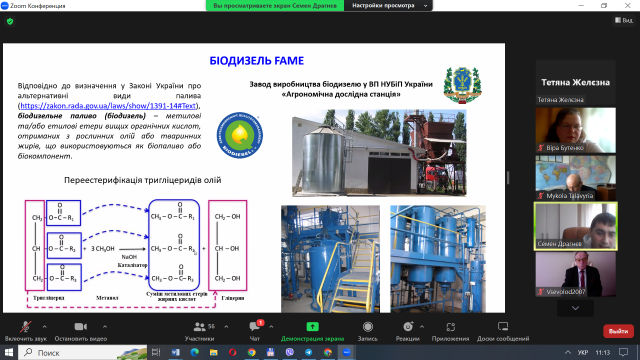Click the glycerin Гліцерин label
The width and height of the screenshot is (640, 360).
(x=233, y=298)
